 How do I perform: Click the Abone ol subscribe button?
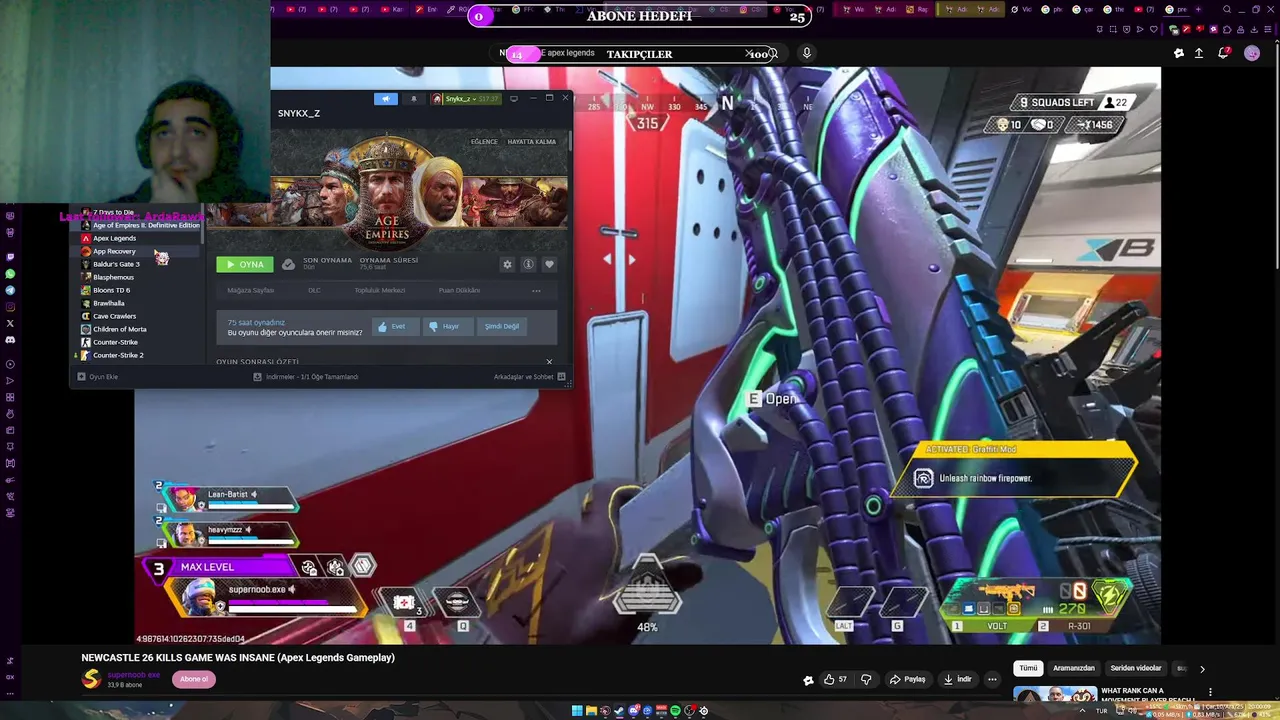tap(194, 679)
